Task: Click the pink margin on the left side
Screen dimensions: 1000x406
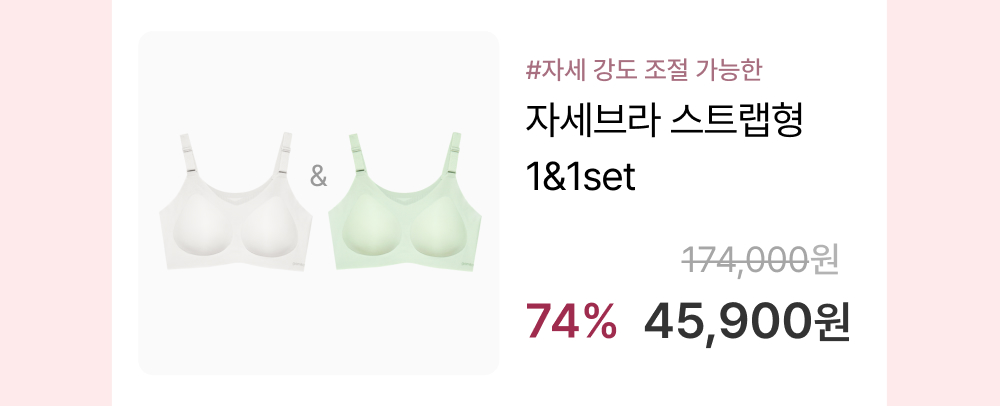Action: click(55, 203)
